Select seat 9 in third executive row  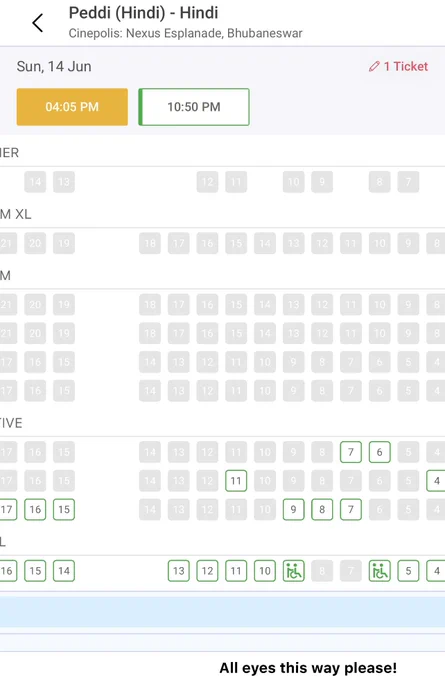click(x=294, y=509)
